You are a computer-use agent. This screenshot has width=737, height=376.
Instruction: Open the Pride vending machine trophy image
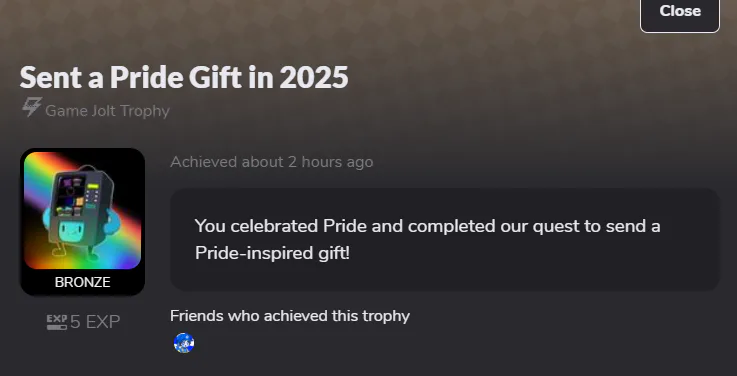tap(82, 210)
